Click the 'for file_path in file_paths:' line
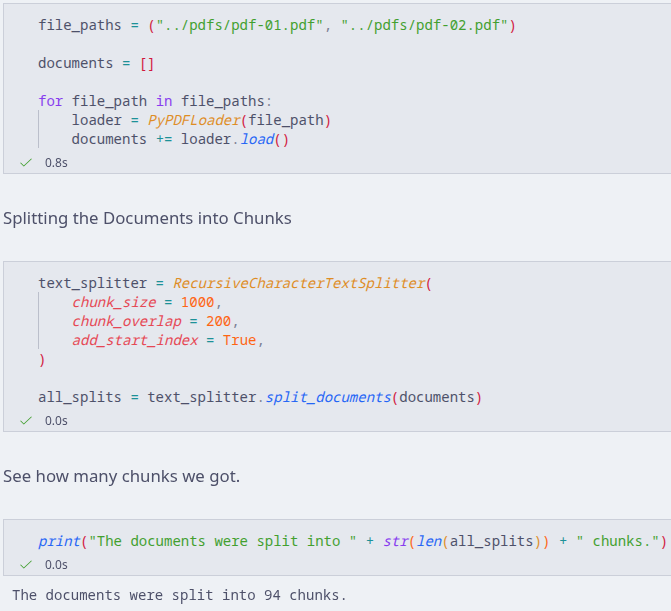Screen dimensions: 671x611 [155, 101]
